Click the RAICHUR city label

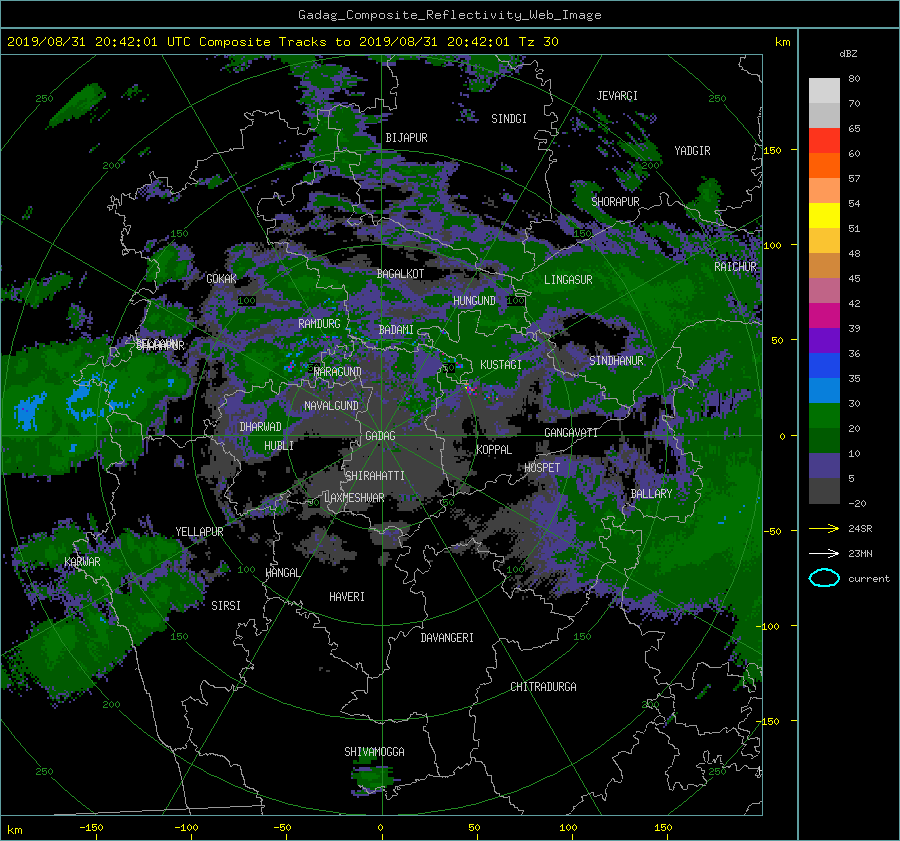click(735, 267)
